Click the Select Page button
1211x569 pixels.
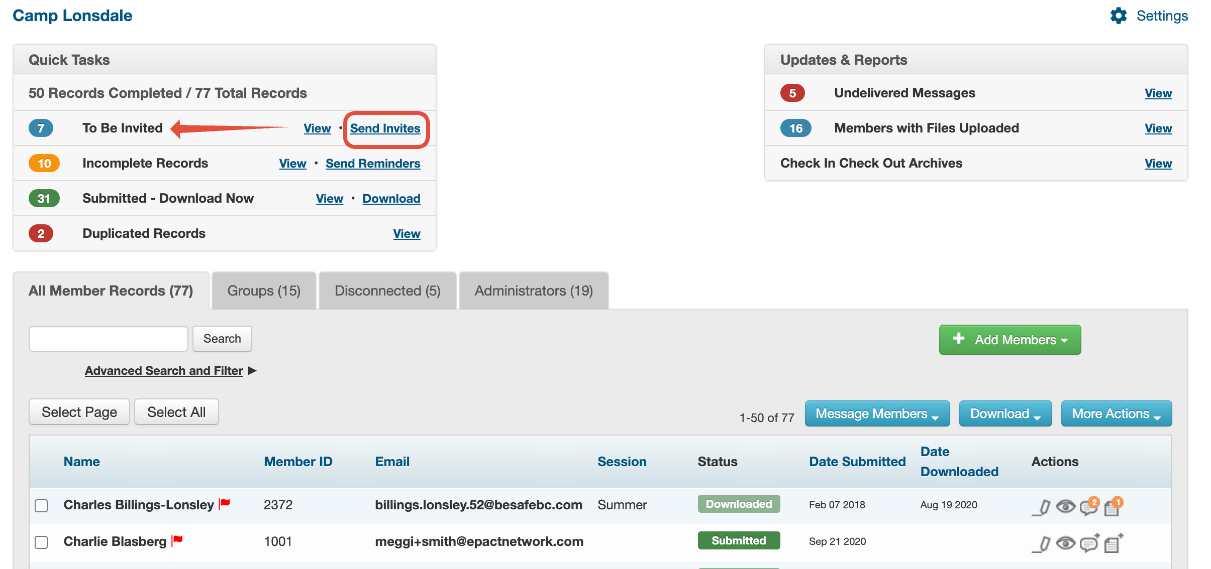tap(79, 412)
